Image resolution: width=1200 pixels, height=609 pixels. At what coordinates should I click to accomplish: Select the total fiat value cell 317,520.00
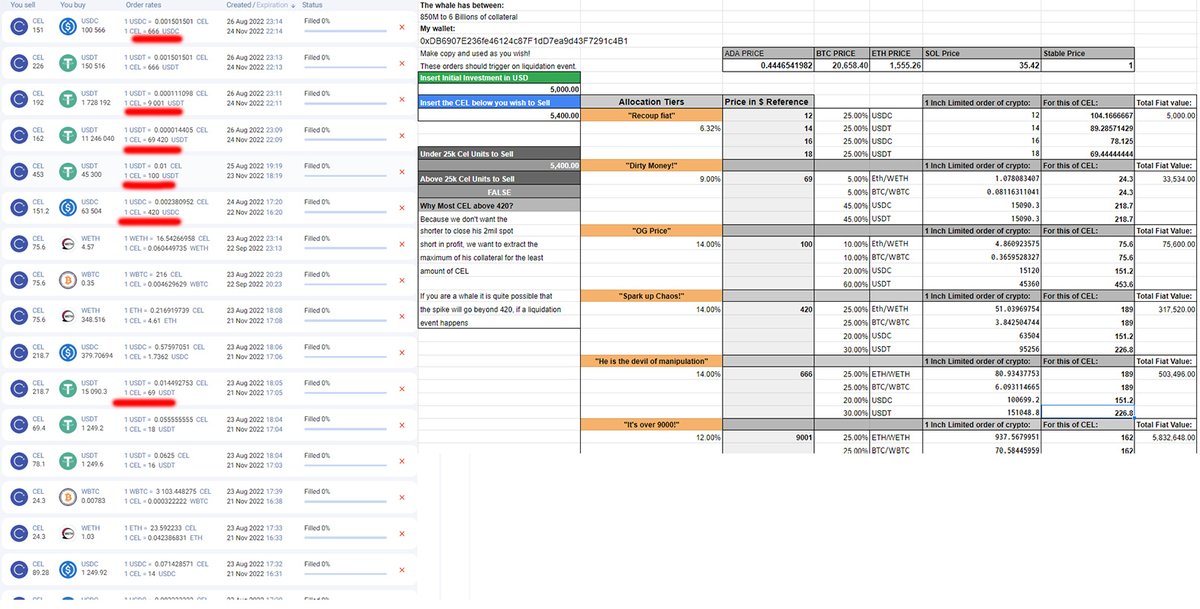[1166, 309]
